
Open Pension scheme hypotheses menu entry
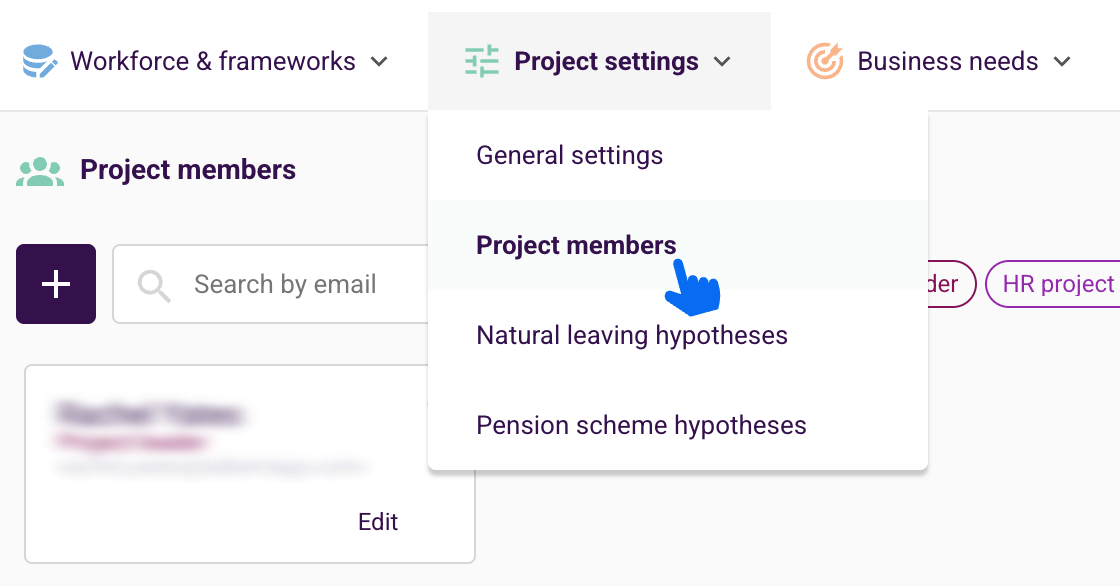(x=641, y=425)
